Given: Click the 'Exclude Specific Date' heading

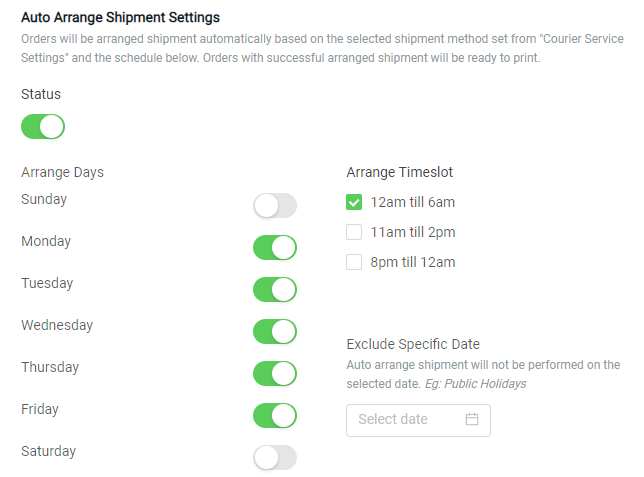Looking at the screenshot, I should [x=413, y=344].
